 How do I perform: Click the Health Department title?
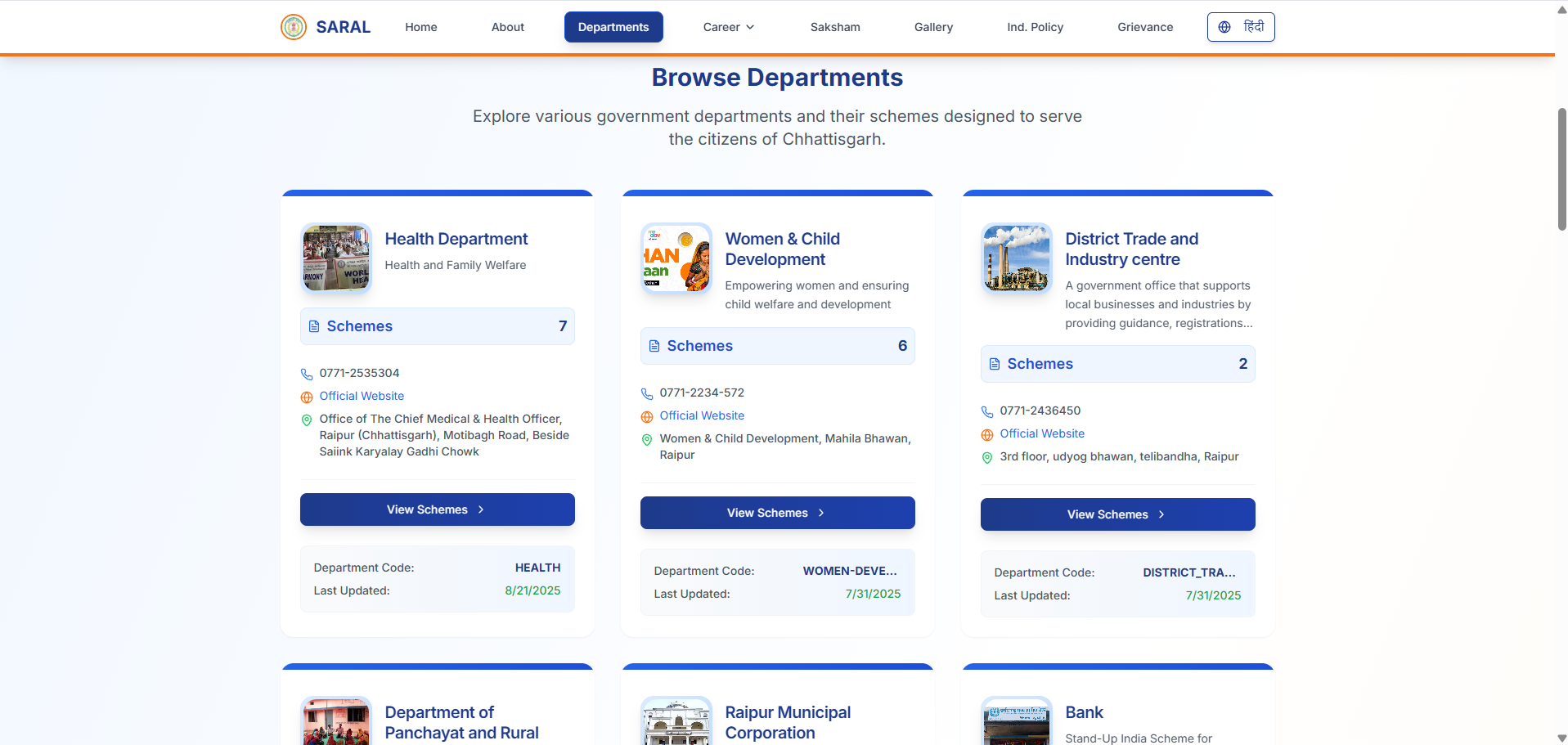[x=456, y=239]
